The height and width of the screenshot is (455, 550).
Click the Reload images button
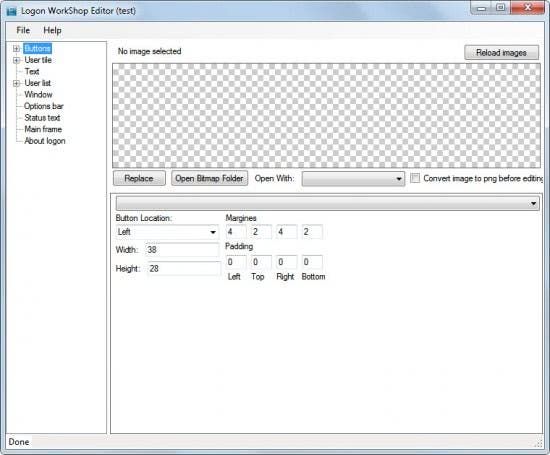click(502, 53)
